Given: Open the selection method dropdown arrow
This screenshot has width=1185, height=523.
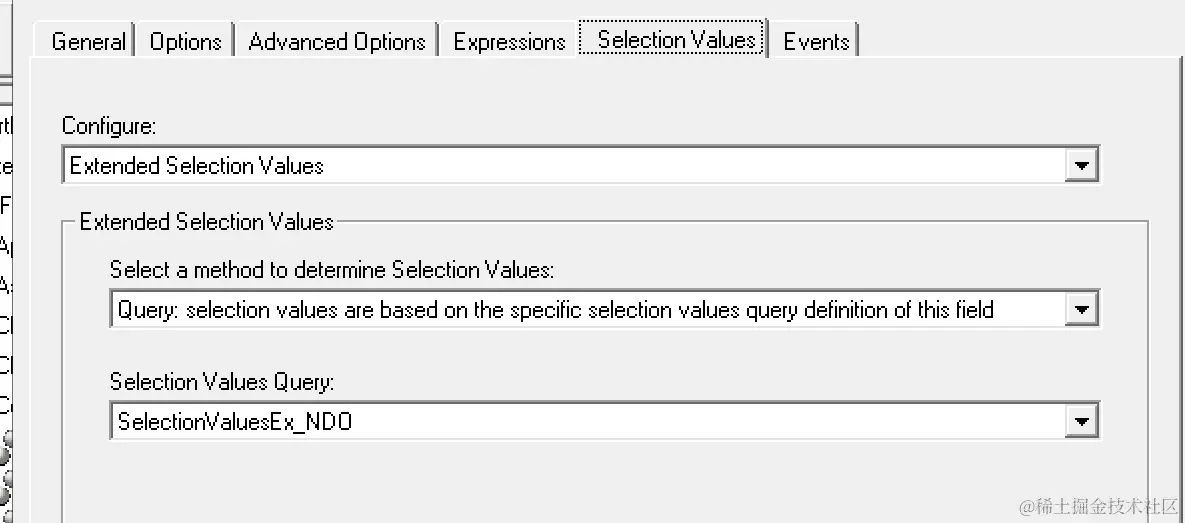Looking at the screenshot, I should click(1080, 310).
